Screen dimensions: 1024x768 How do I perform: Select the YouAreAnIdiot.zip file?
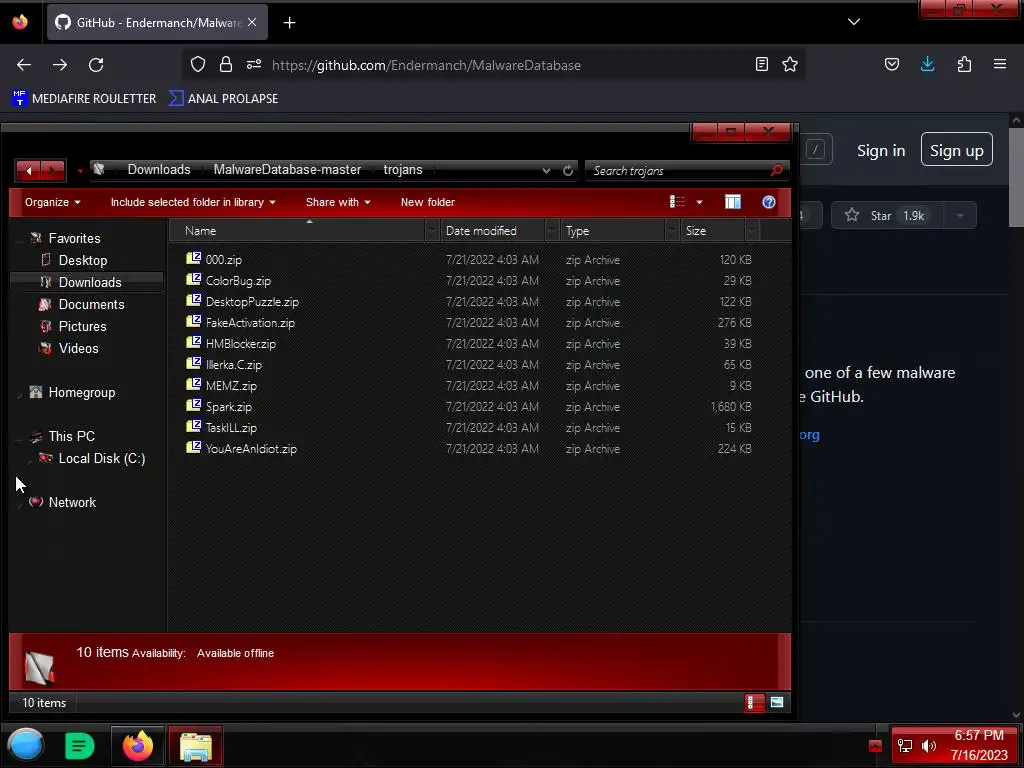[x=251, y=449]
